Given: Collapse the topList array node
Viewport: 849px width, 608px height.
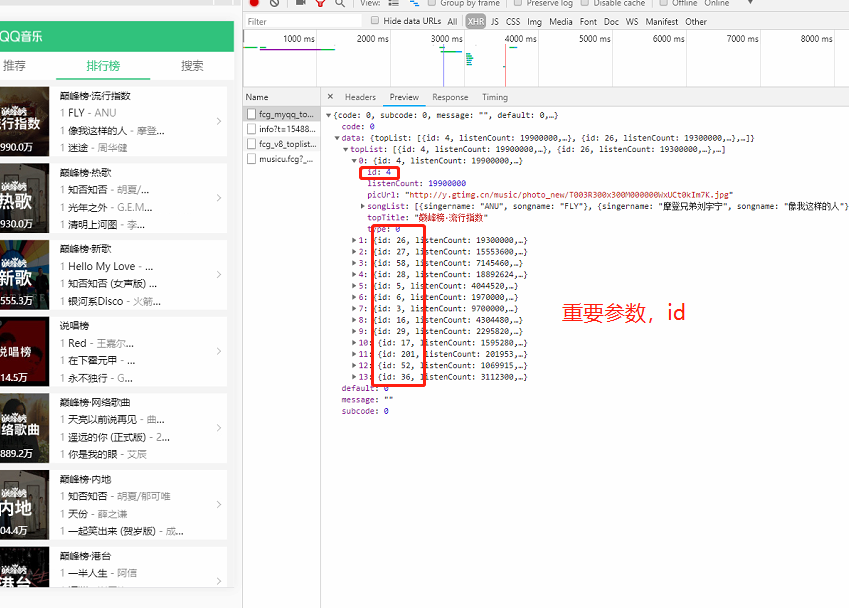Looking at the screenshot, I should click(345, 149).
